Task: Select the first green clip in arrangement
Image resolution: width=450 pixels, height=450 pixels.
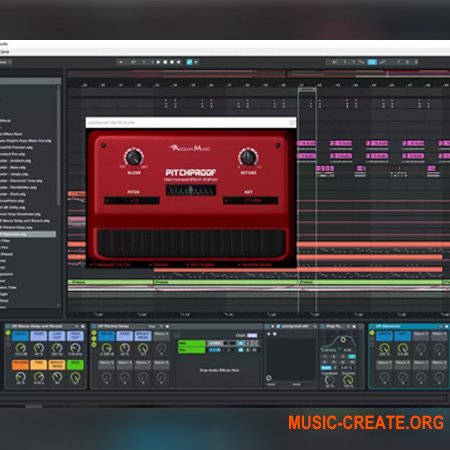Action: (110, 282)
